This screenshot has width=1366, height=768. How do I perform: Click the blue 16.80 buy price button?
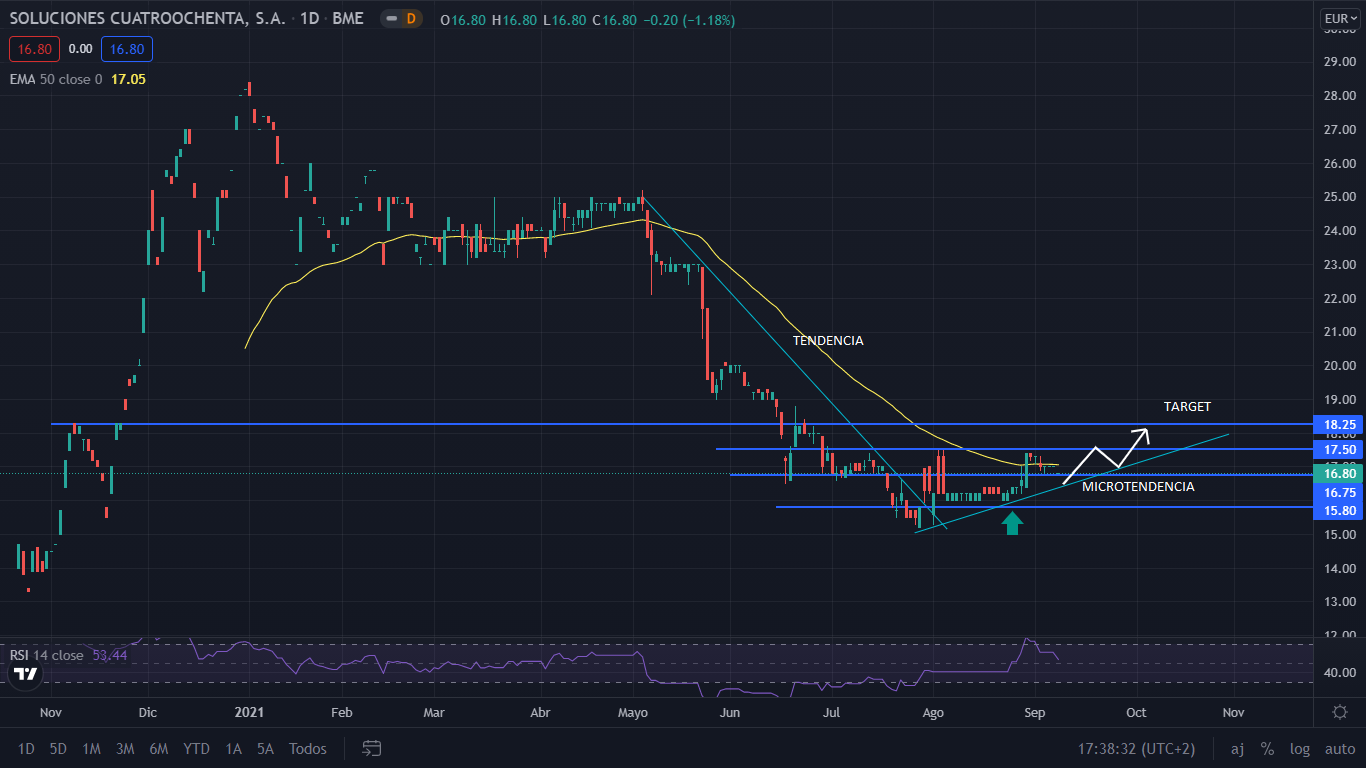(x=127, y=49)
